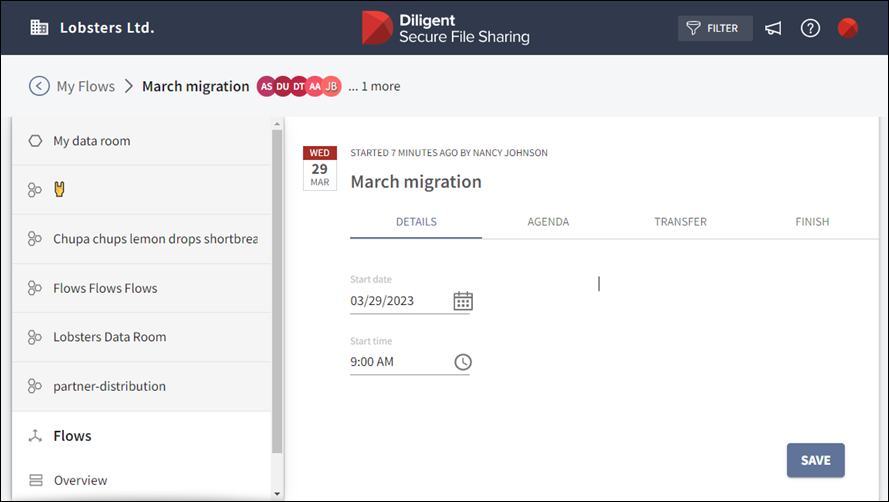Navigate to My Flows breadcrumb link
Screen dimensions: 889x502
tap(85, 87)
